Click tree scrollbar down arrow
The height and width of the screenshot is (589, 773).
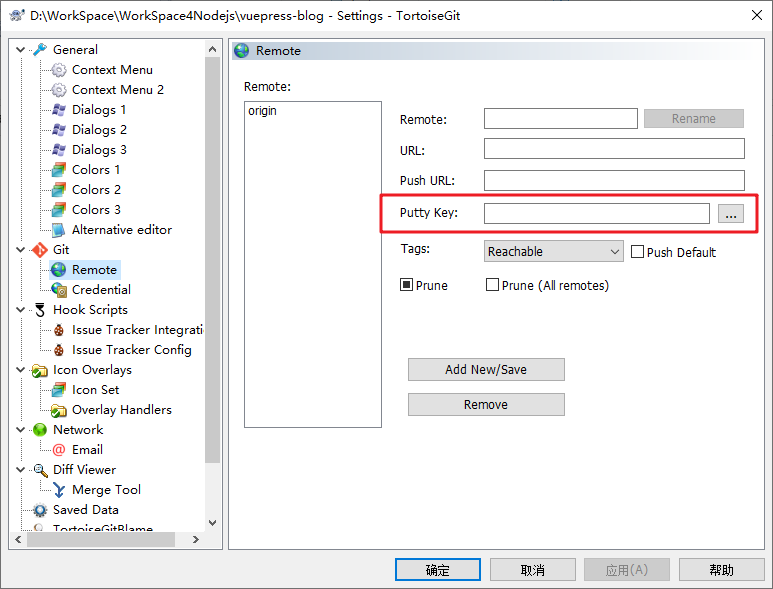[x=212, y=523]
